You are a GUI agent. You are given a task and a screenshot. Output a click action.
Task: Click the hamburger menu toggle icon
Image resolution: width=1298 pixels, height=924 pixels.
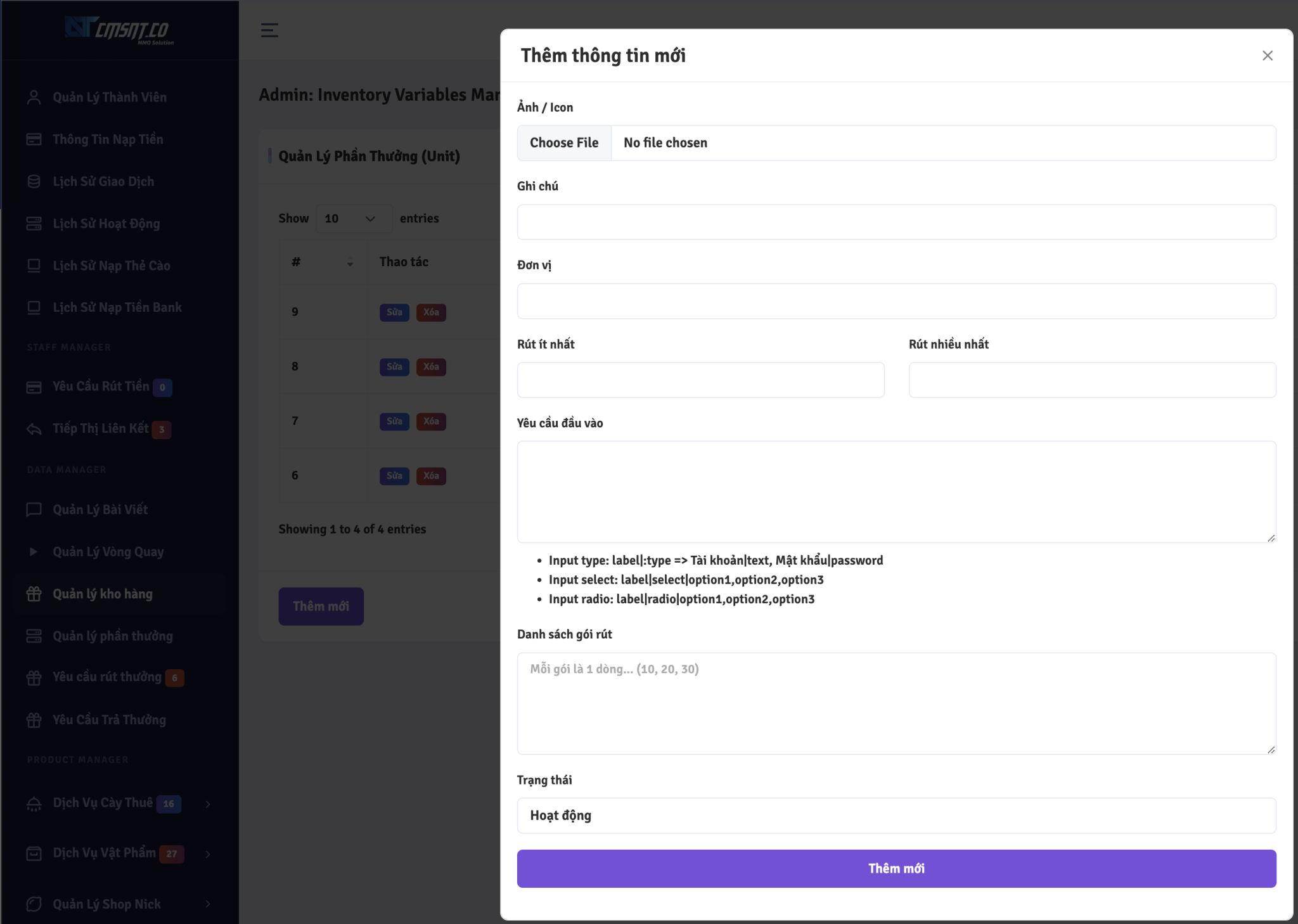tap(269, 30)
